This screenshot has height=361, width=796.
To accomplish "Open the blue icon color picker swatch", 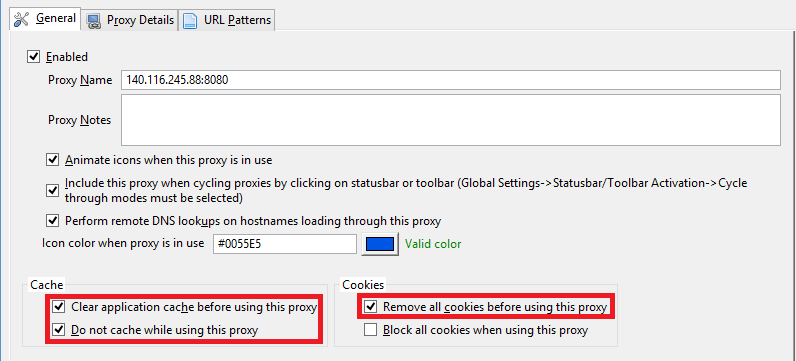I will (x=380, y=244).
